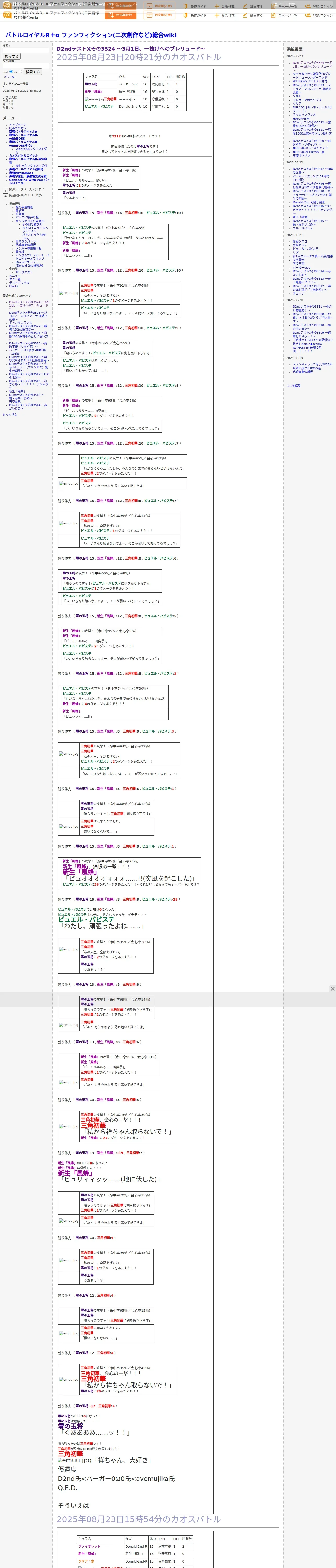The width and height of the screenshot is (336, 1568).
Task: Focus the 検索 keyword input field
Action: tap(26, 50)
